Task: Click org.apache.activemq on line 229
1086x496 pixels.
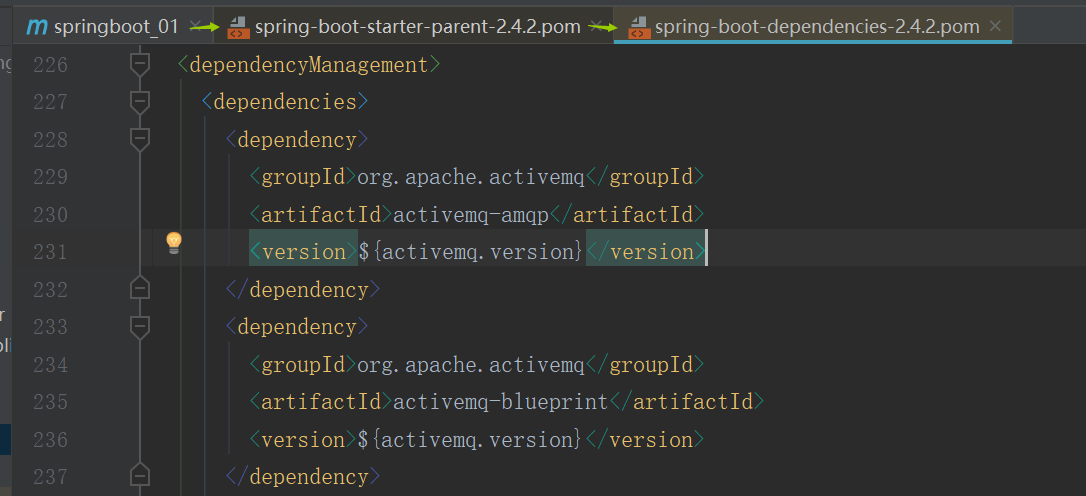Action: 471,177
